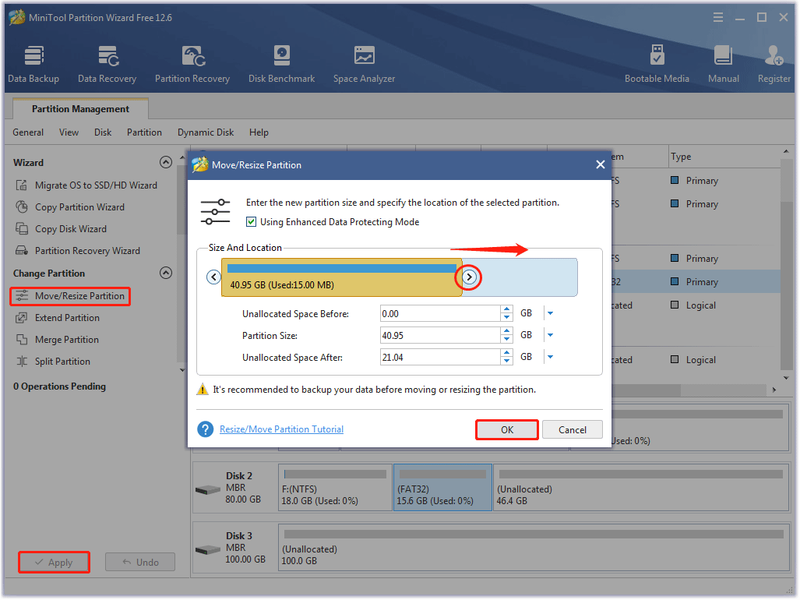
Task: Click the Apply button
Action: [54, 562]
